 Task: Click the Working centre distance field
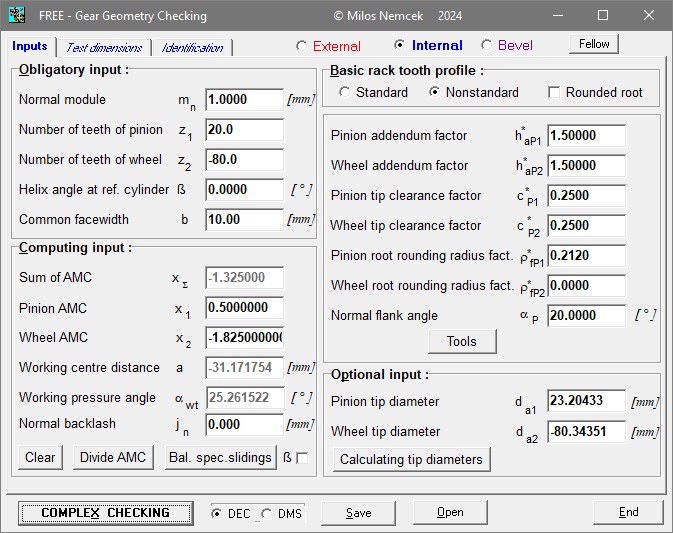(244, 368)
